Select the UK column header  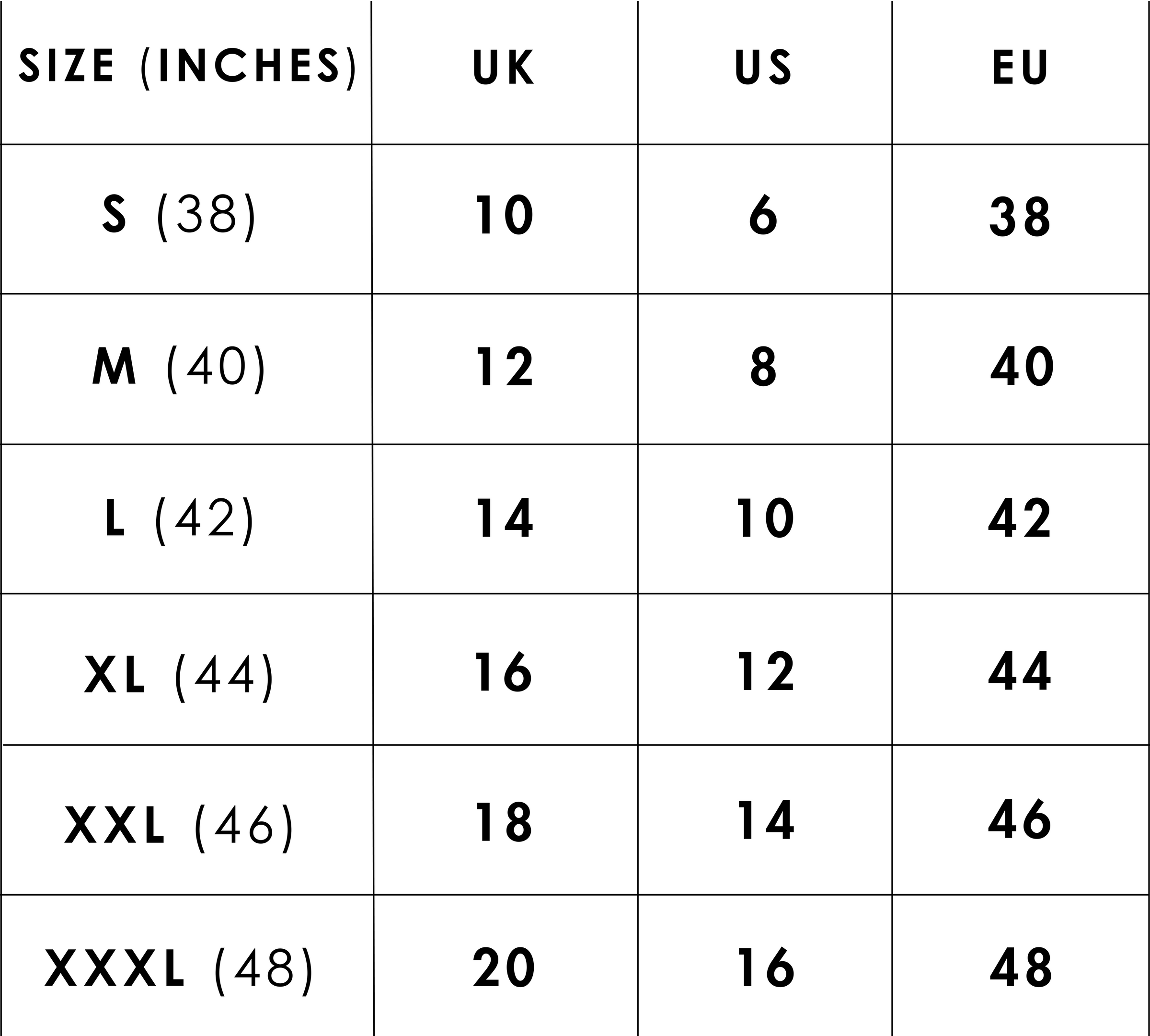(504, 67)
